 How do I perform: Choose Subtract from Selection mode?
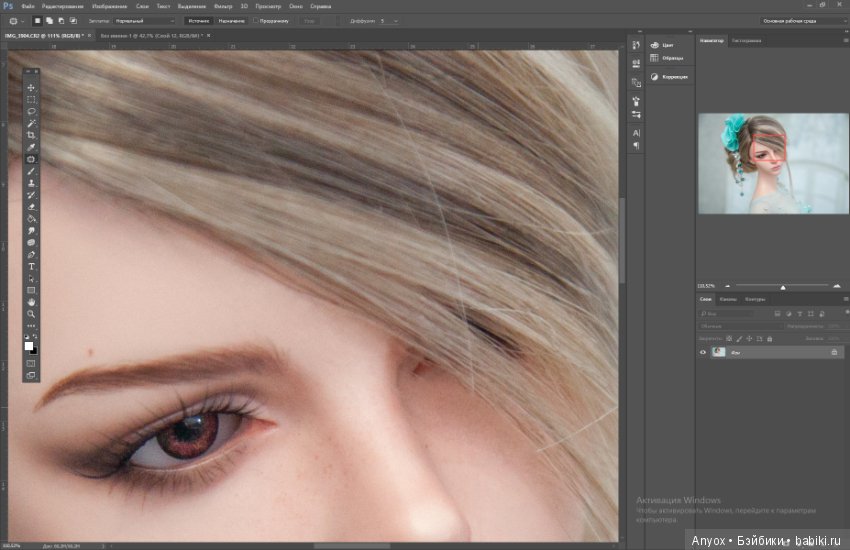click(61, 21)
